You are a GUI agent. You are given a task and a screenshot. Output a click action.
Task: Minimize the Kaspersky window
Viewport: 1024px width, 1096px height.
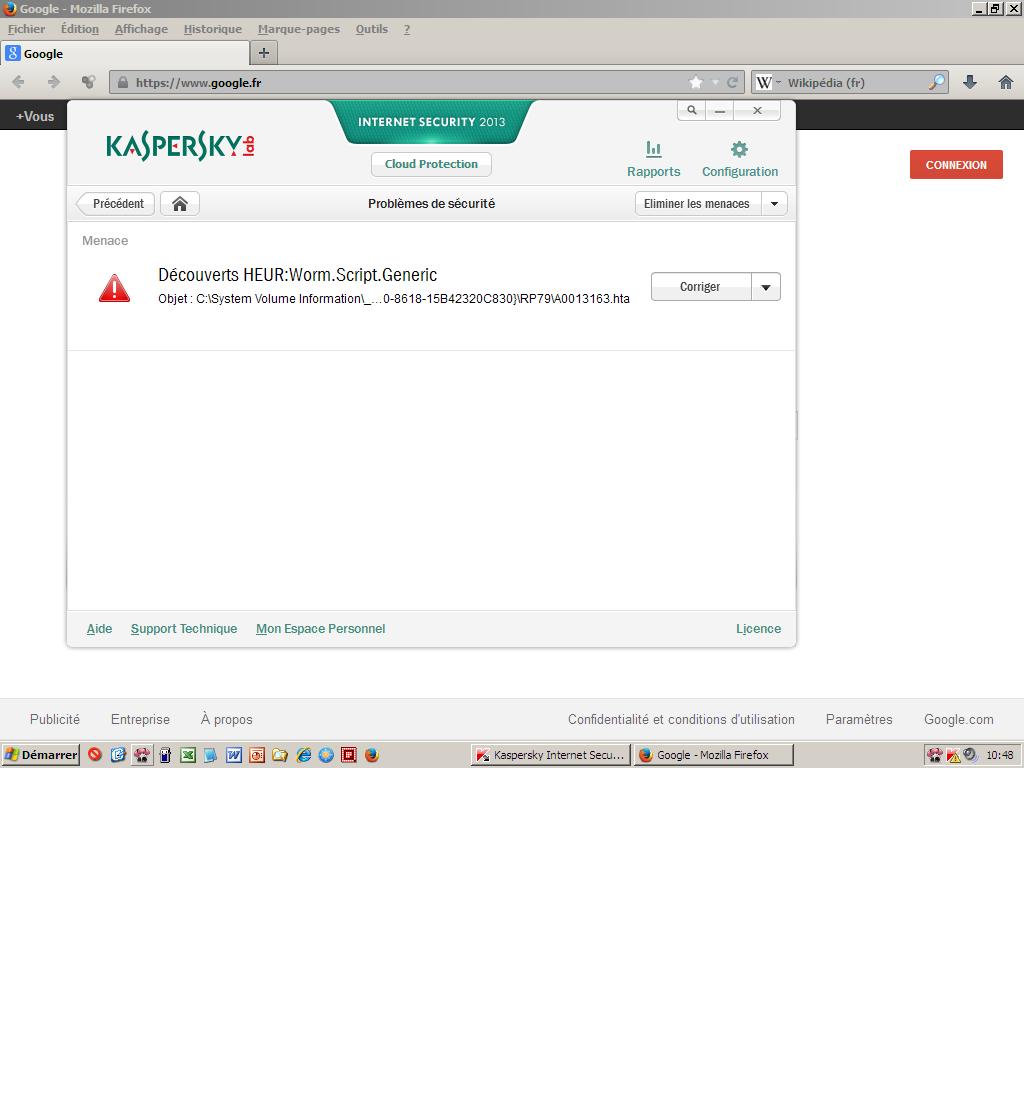pyautogui.click(x=719, y=110)
